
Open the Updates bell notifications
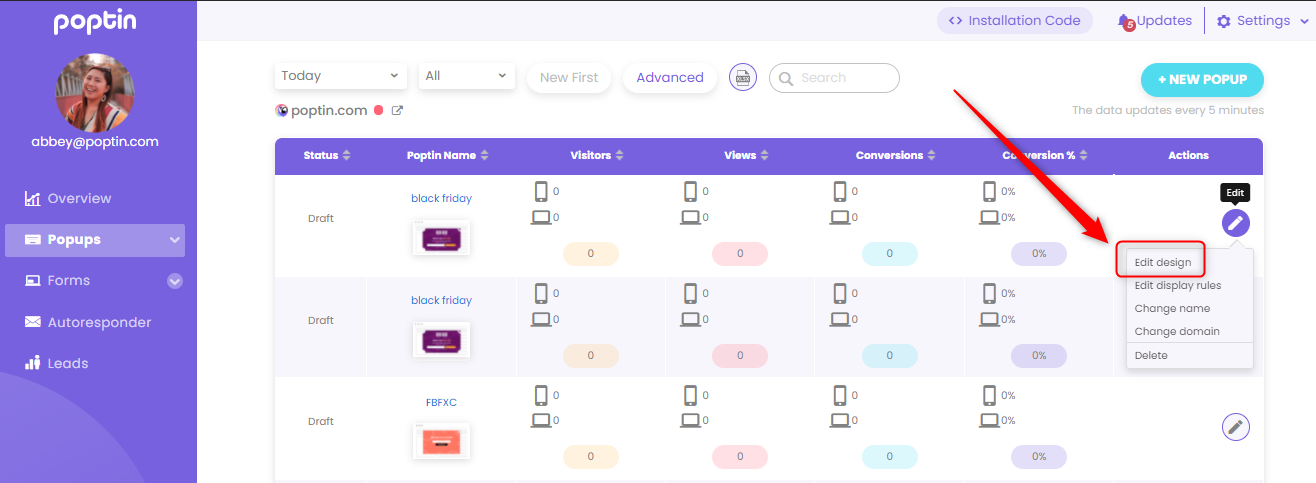coord(1155,21)
